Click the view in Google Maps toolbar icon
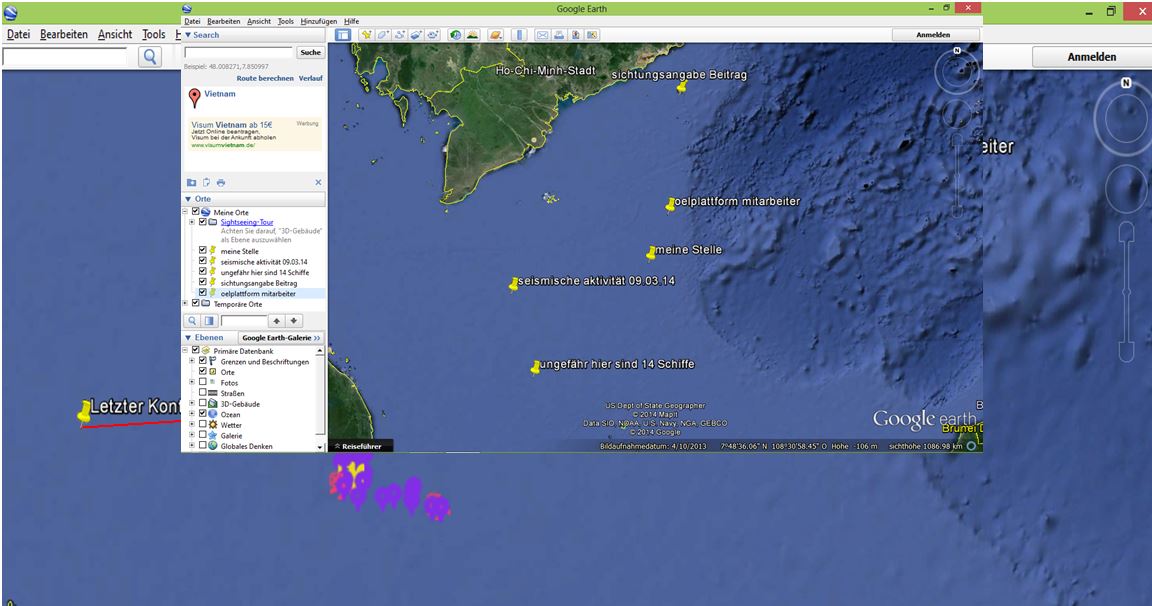Viewport: 1152px width, 606px height. point(592,35)
